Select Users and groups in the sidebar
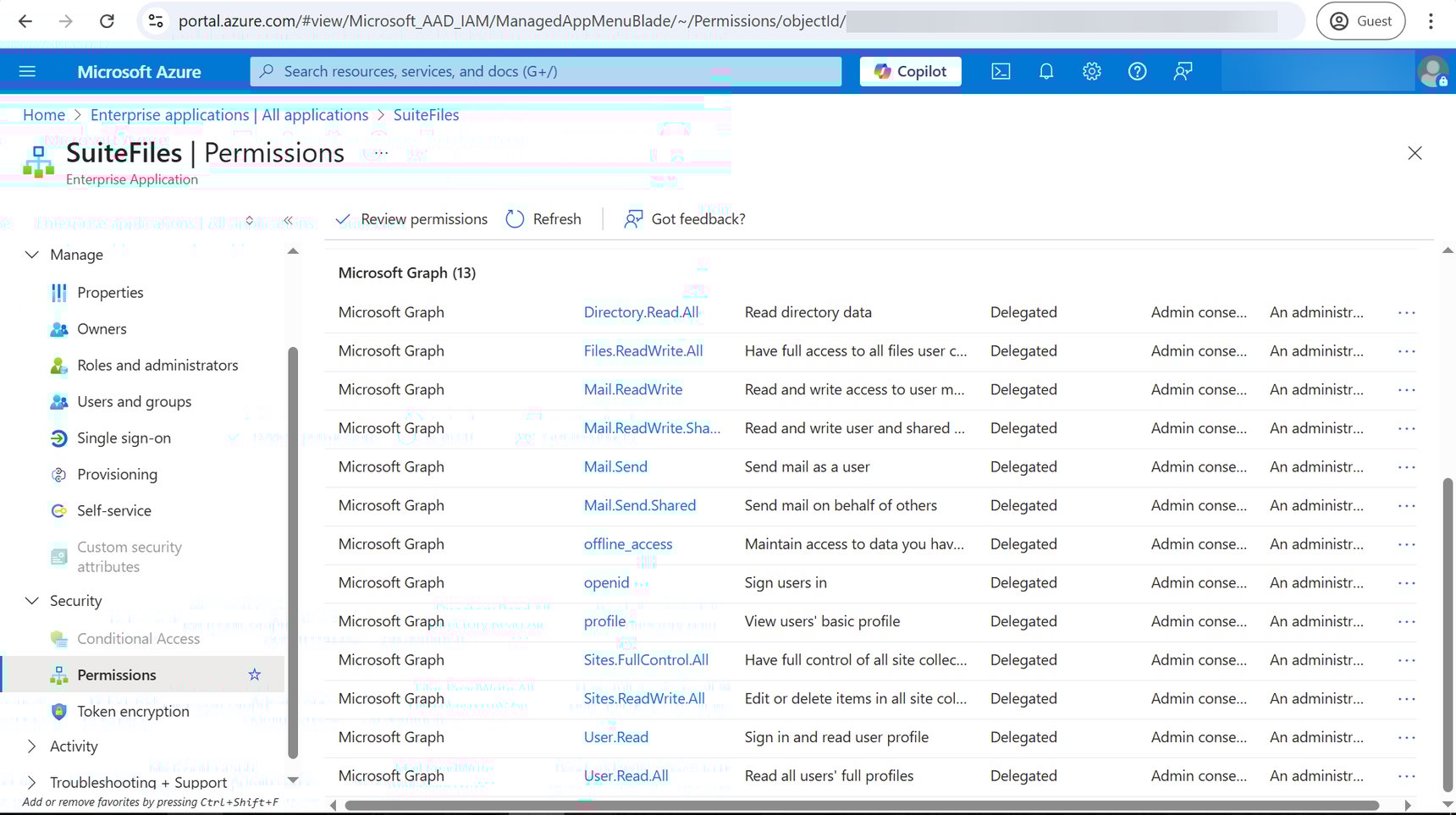The image size is (1456, 815). coord(133,401)
